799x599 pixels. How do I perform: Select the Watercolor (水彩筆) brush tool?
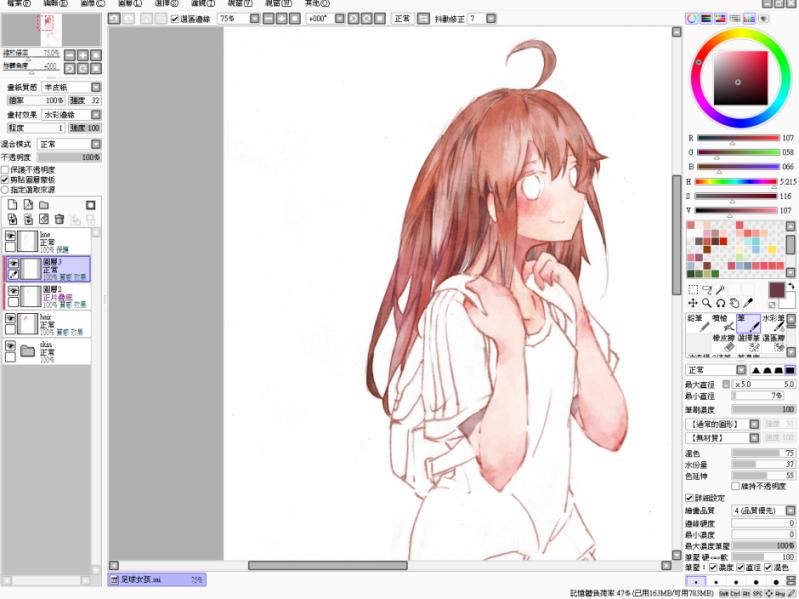[x=773, y=323]
